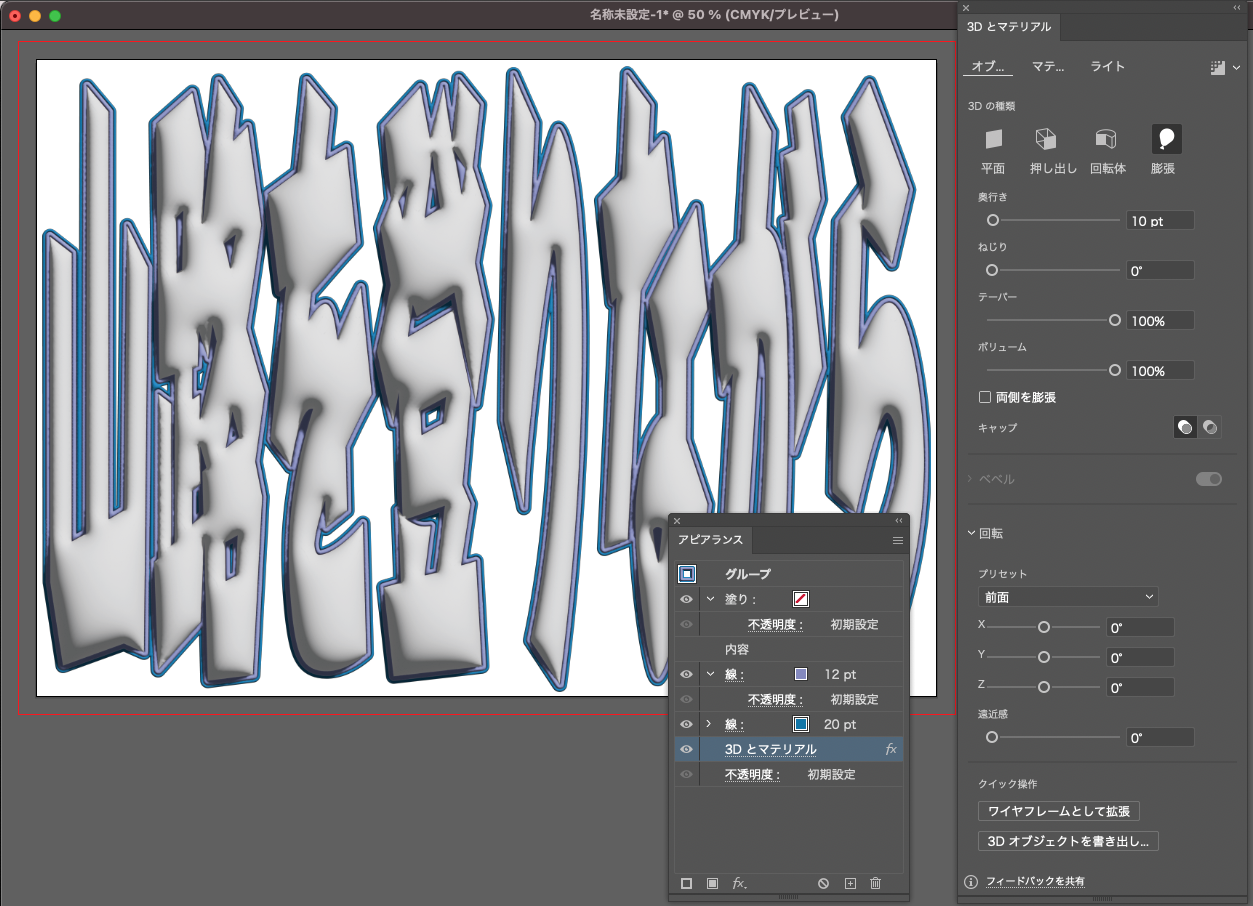Select the 回転体 (Revolve) 3D type icon
Image resolution: width=1253 pixels, height=906 pixels.
point(1107,139)
